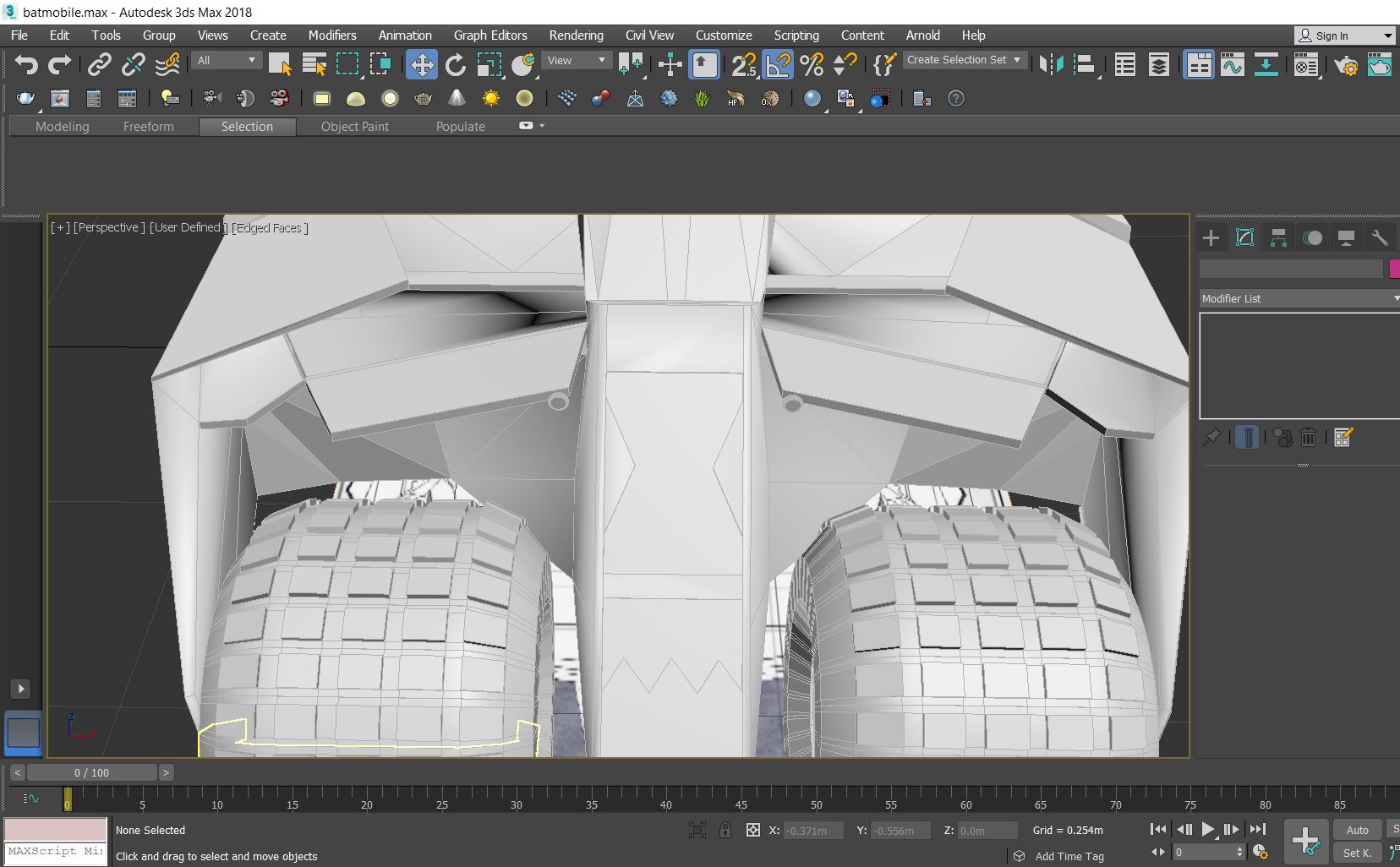
Task: Click the Redo arrow icon
Action: (60, 64)
